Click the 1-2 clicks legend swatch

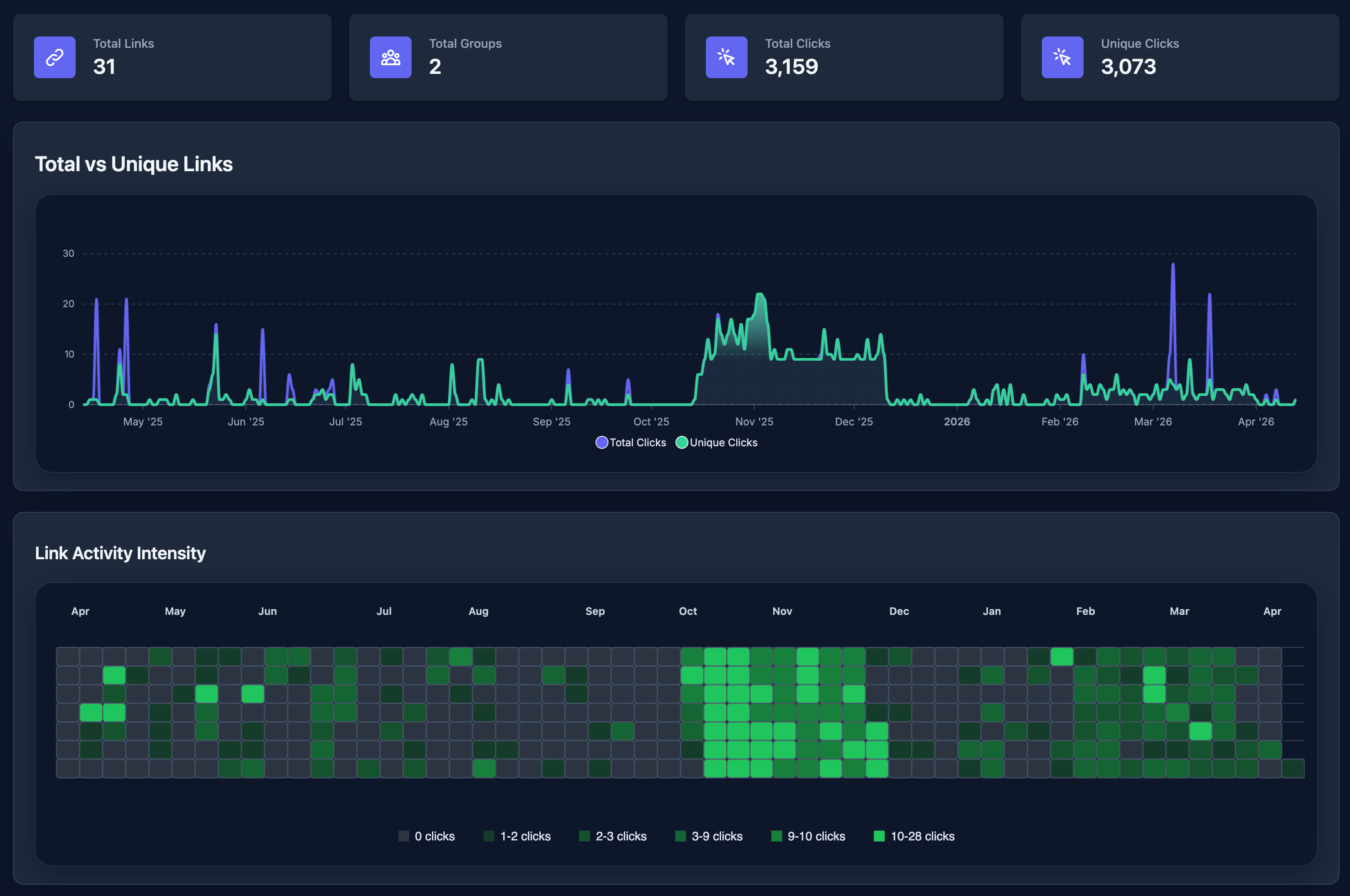(489, 836)
